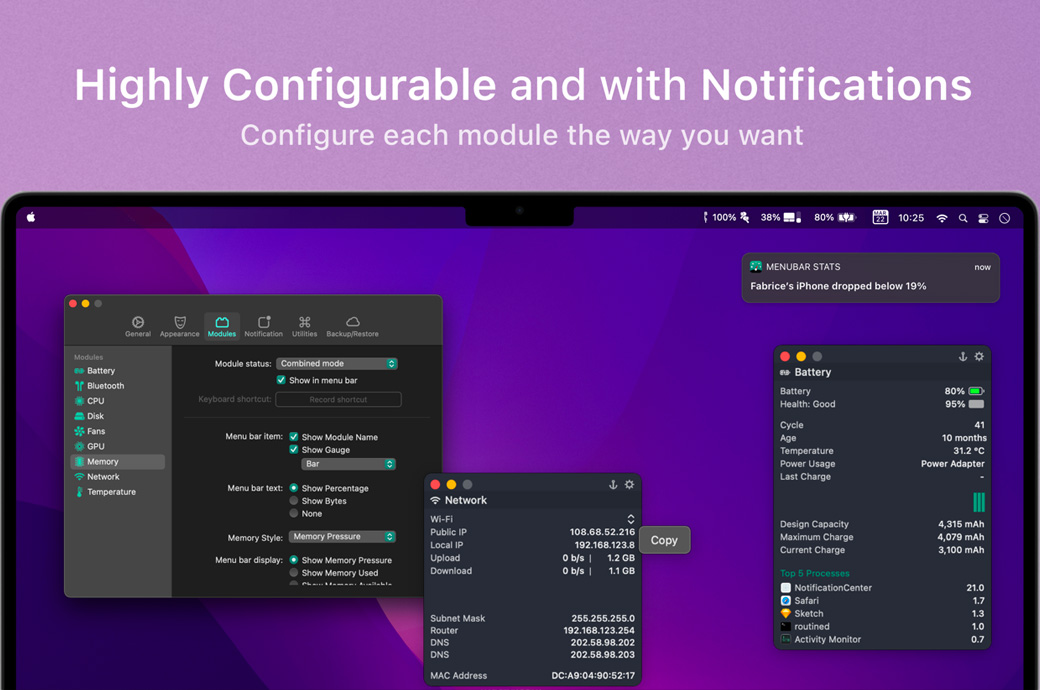
Task: Open the General preferences tab
Action: (x=137, y=326)
